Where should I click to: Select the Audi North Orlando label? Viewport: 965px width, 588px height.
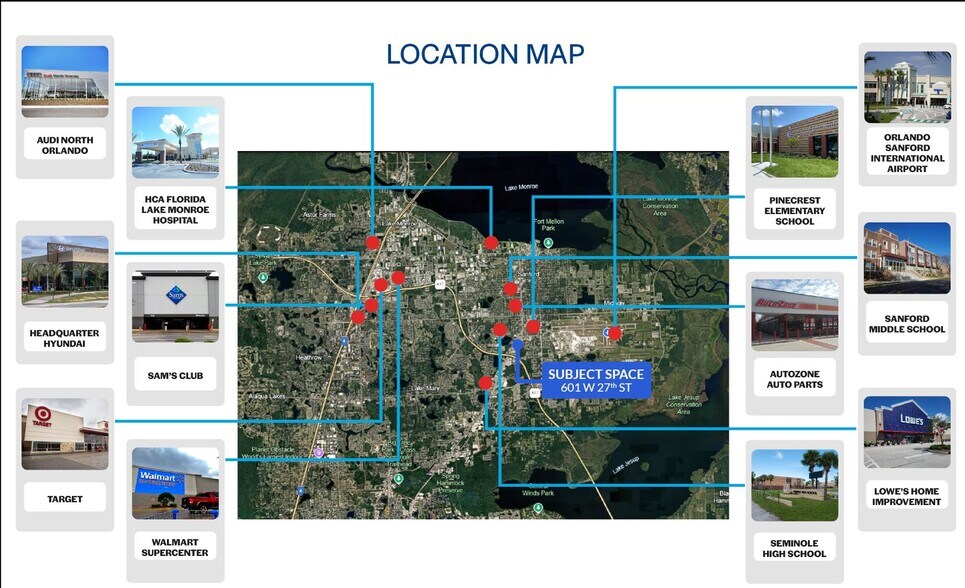[x=65, y=145]
